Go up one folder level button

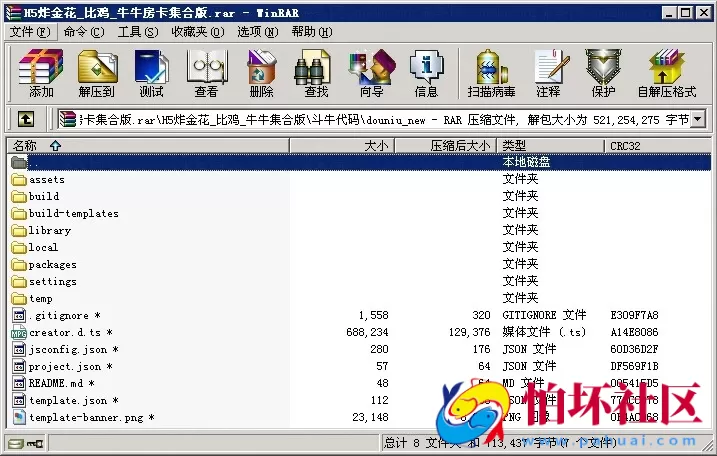[x=26, y=120]
